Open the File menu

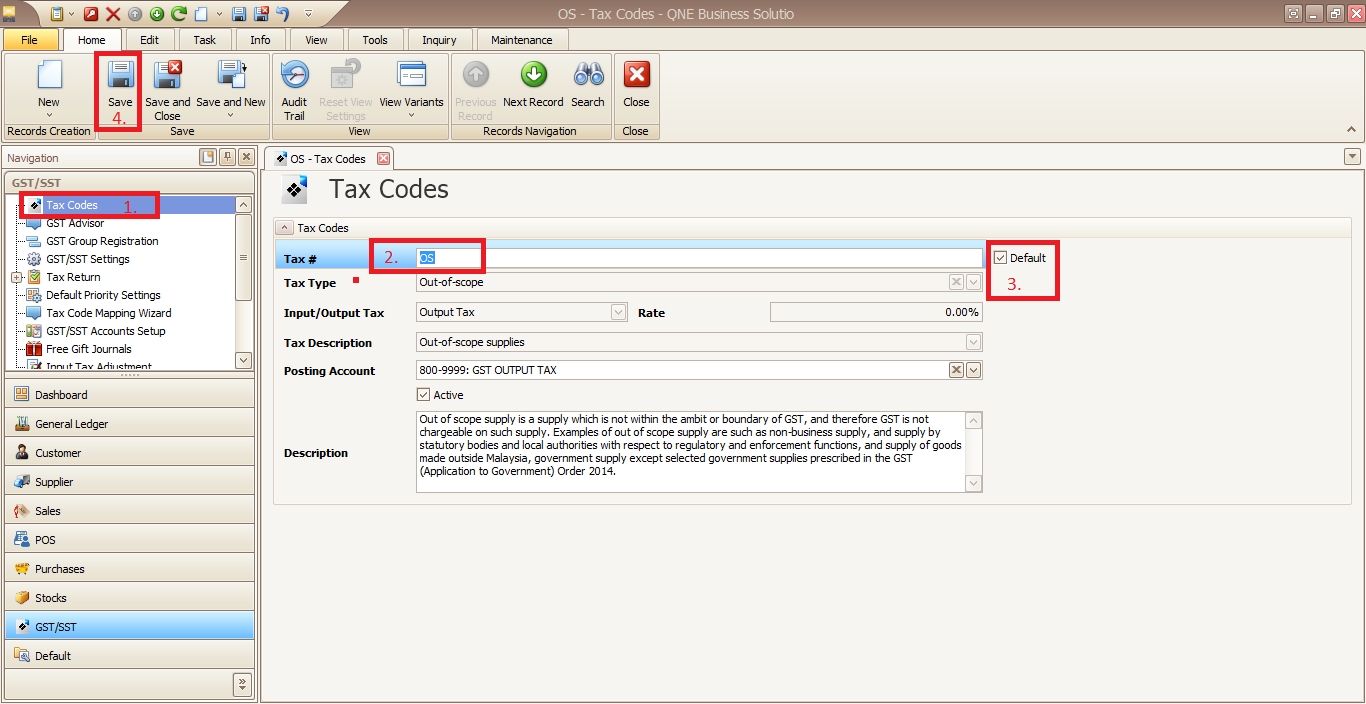(29, 40)
